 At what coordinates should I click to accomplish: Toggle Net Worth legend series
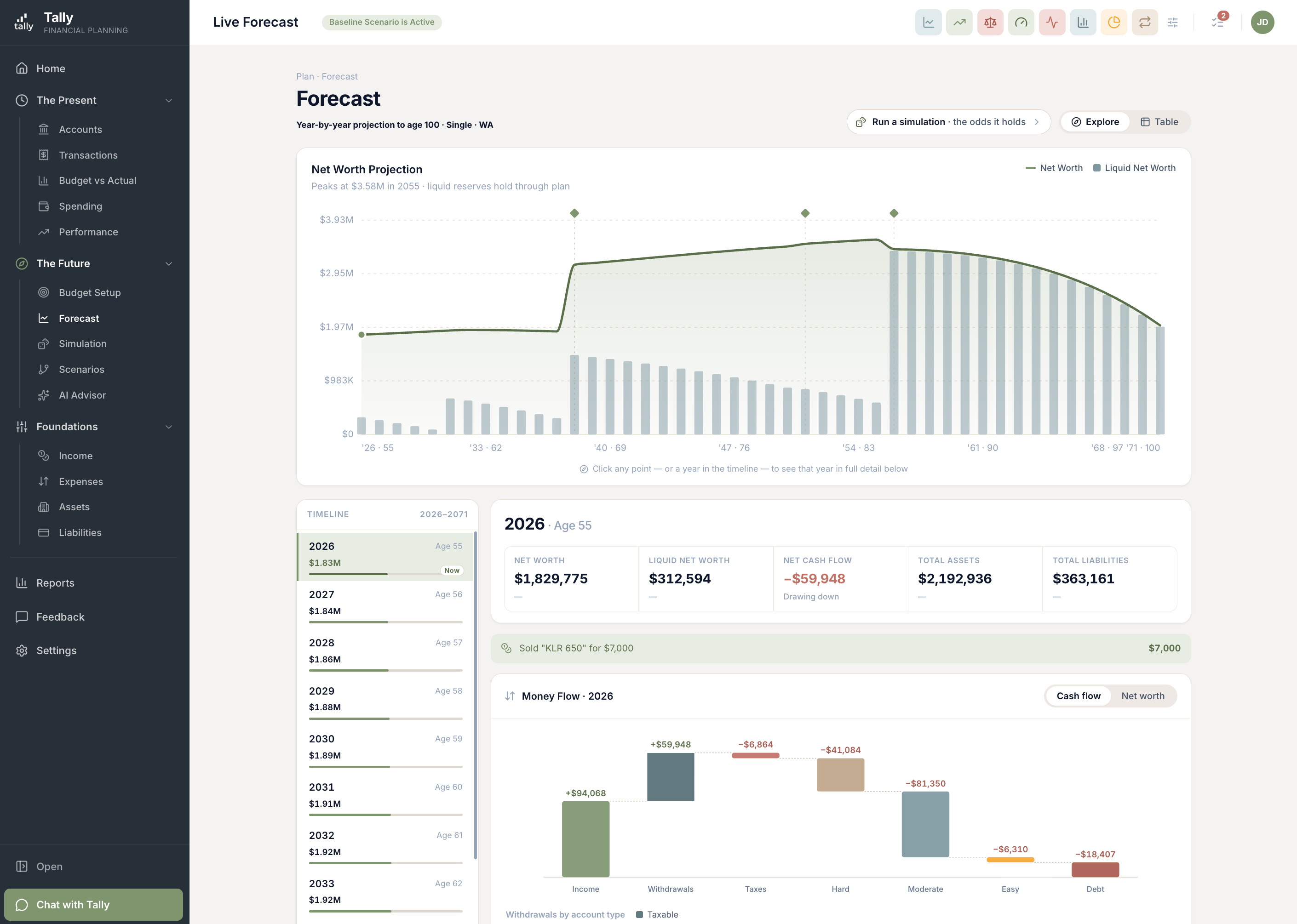click(x=1054, y=168)
